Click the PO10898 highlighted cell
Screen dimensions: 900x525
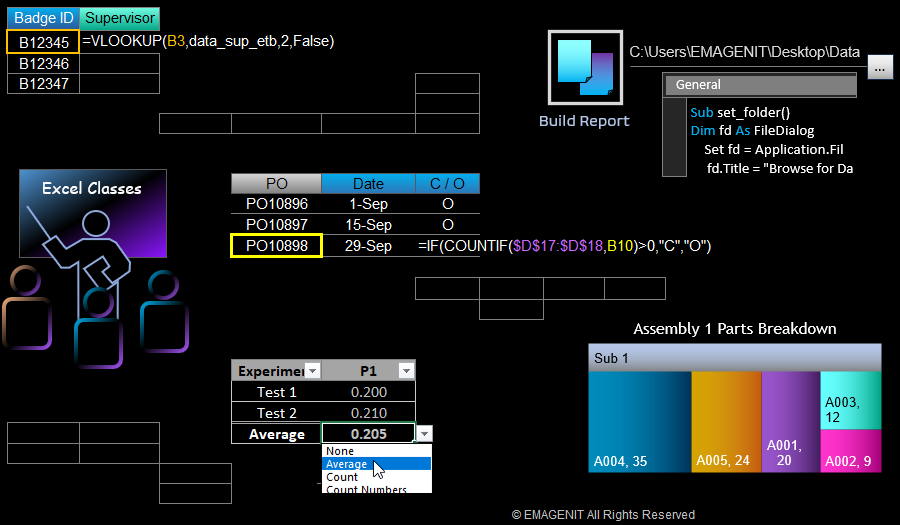[276, 246]
